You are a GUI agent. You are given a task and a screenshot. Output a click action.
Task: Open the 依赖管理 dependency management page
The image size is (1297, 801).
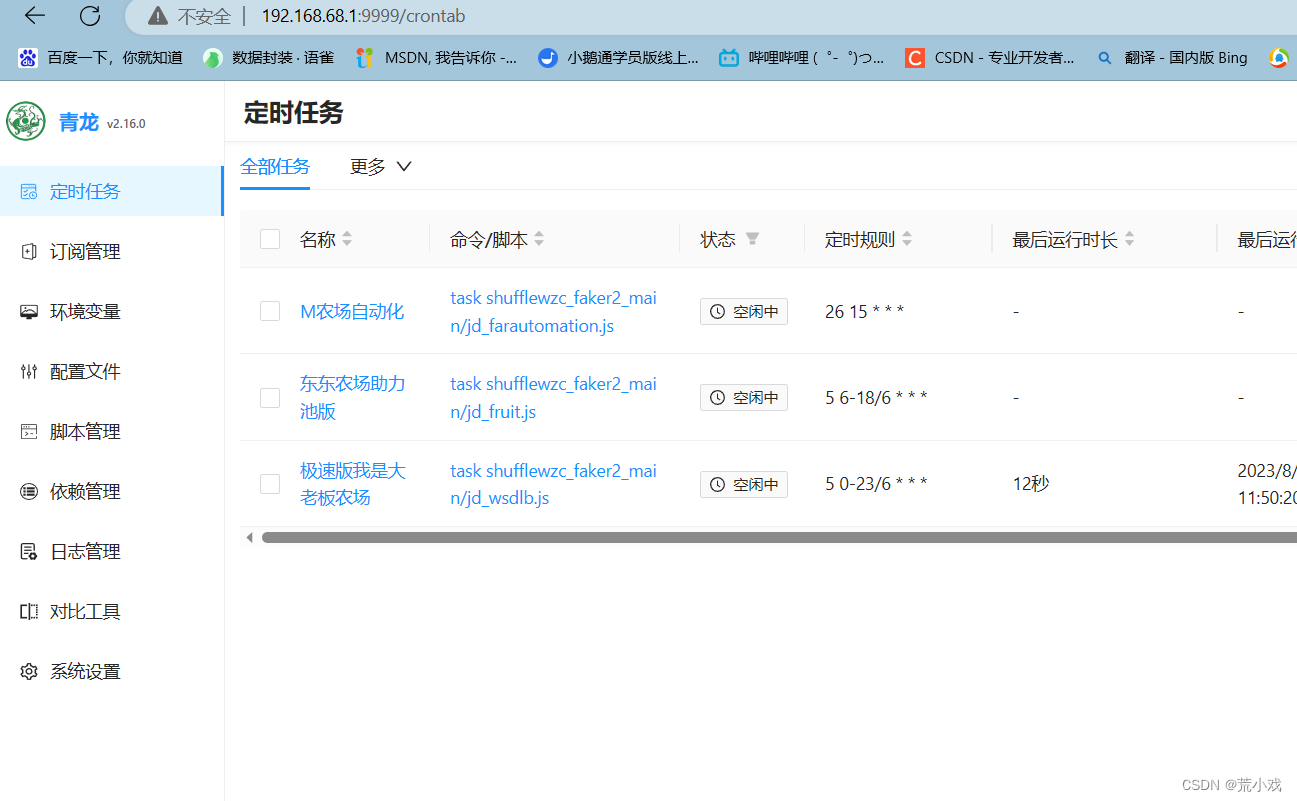[x=85, y=491]
